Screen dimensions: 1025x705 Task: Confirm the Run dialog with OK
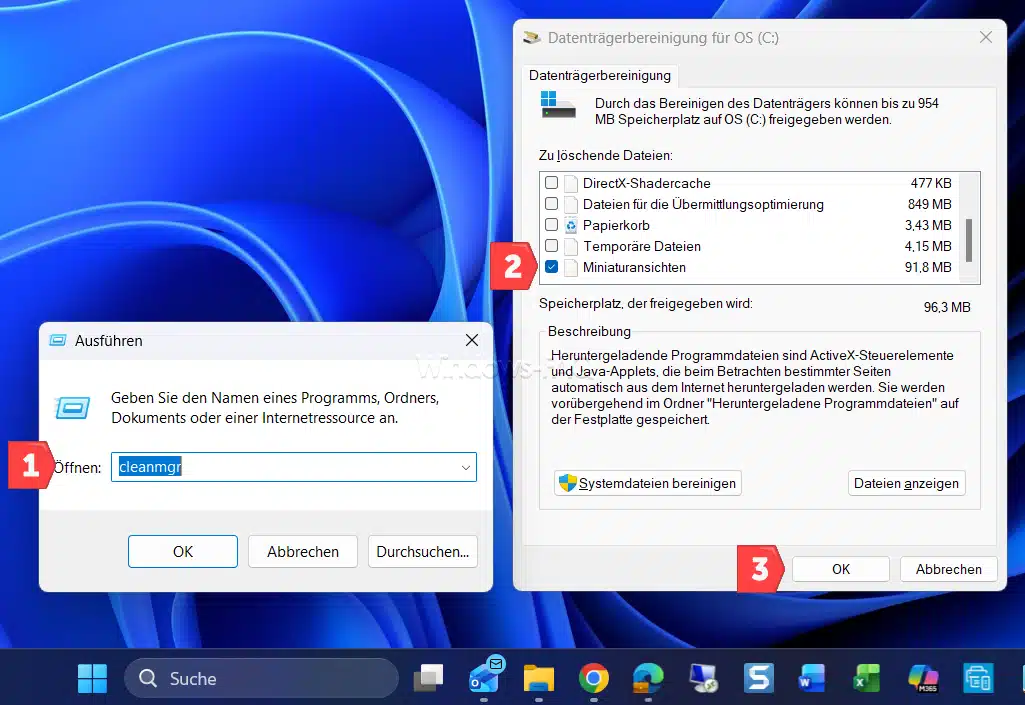click(183, 551)
